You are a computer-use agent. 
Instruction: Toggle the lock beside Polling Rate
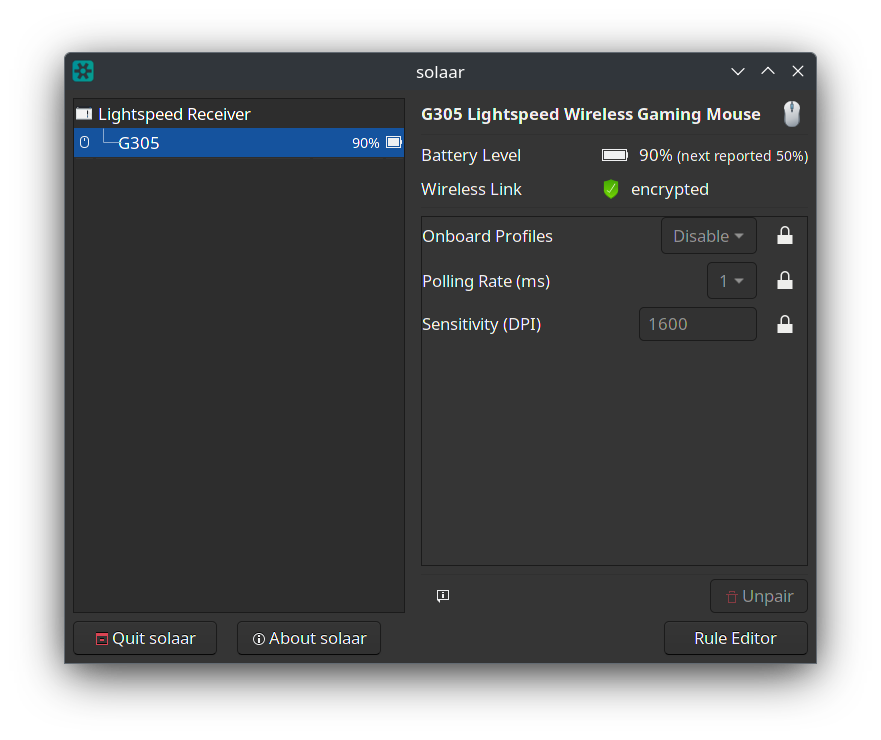pos(785,280)
